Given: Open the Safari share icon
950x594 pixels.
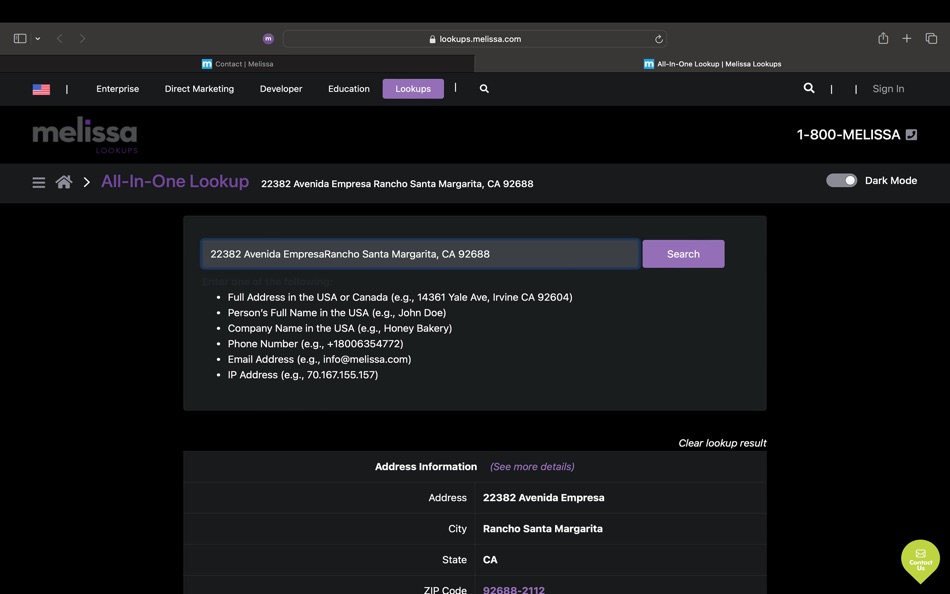Looking at the screenshot, I should pyautogui.click(x=883, y=38).
